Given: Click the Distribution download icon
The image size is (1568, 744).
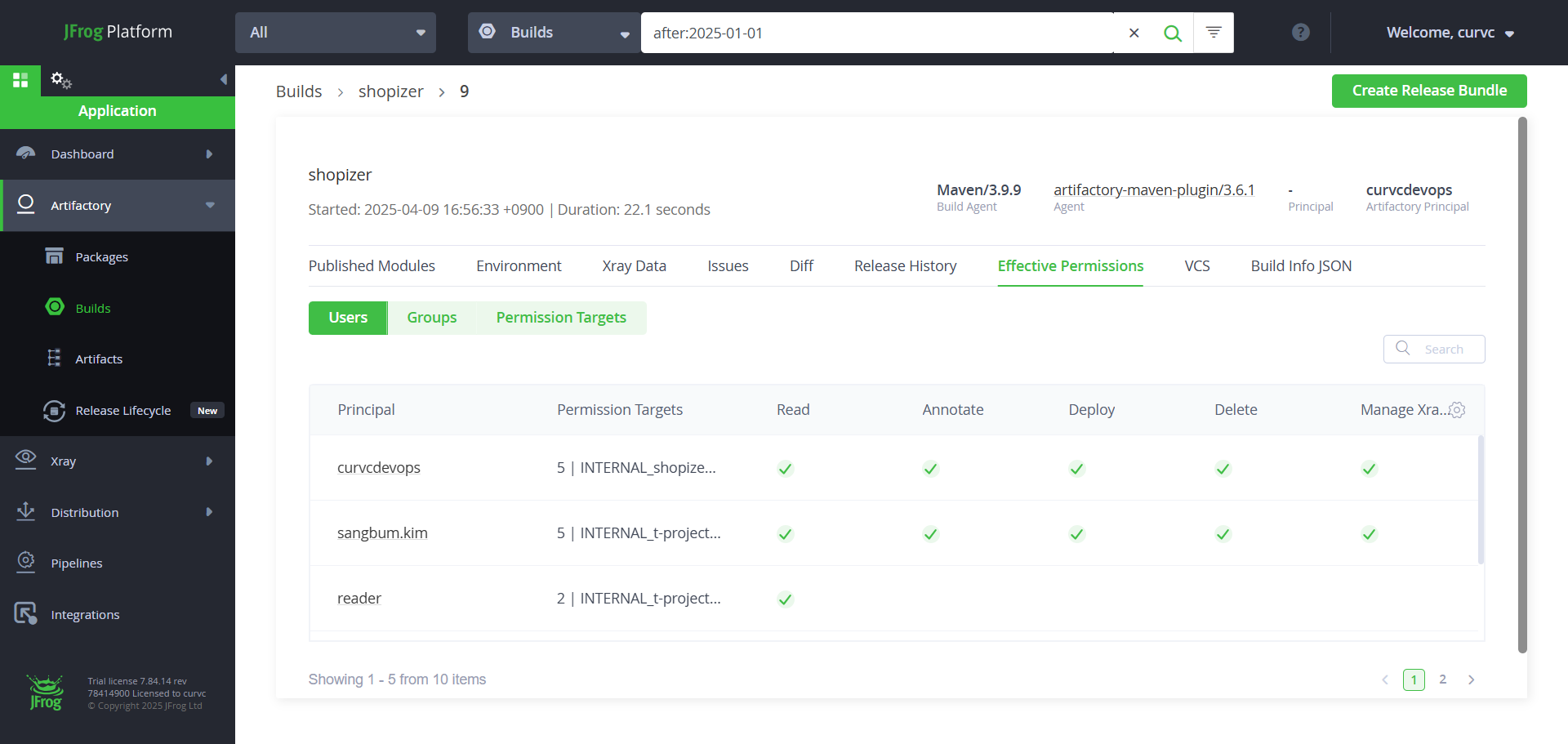Looking at the screenshot, I should [x=26, y=511].
